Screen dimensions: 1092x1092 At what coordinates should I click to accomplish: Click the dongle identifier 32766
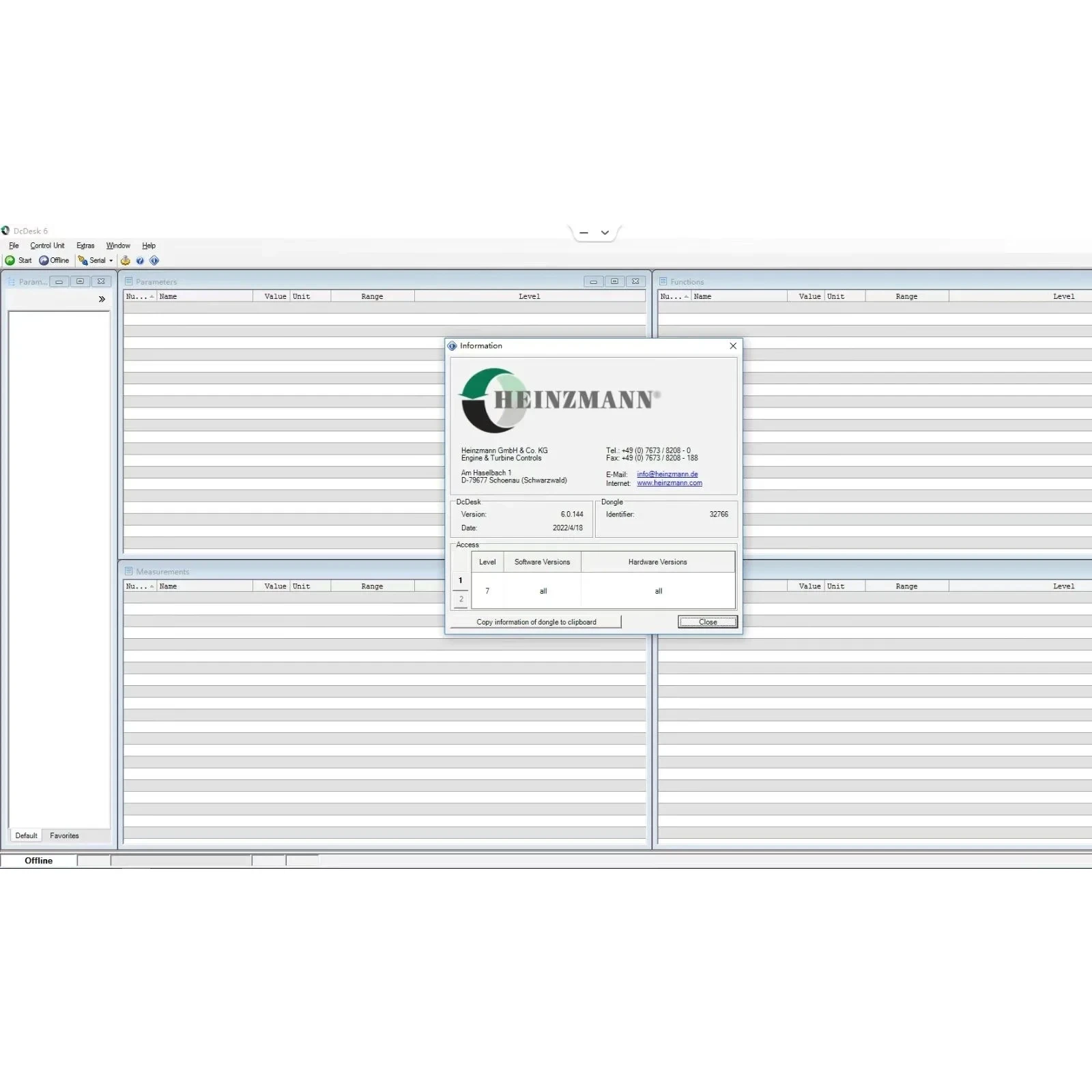pyautogui.click(x=719, y=515)
